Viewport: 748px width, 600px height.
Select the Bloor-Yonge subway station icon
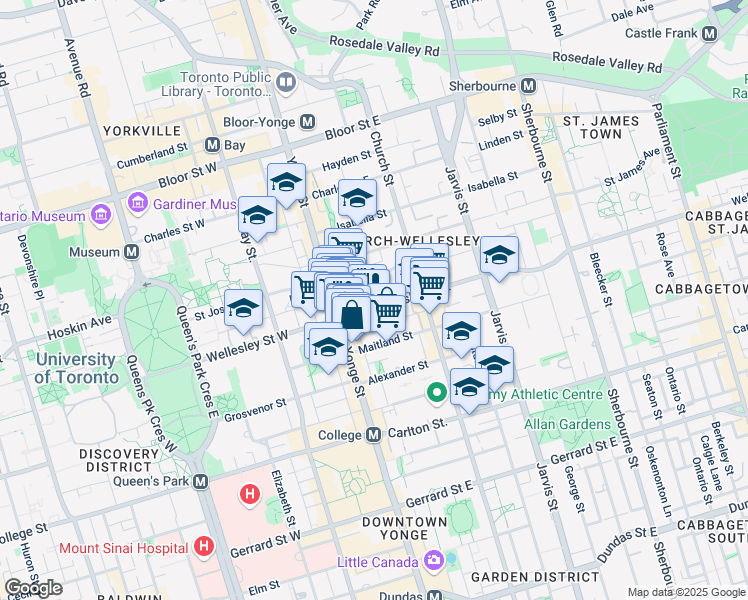308,122
